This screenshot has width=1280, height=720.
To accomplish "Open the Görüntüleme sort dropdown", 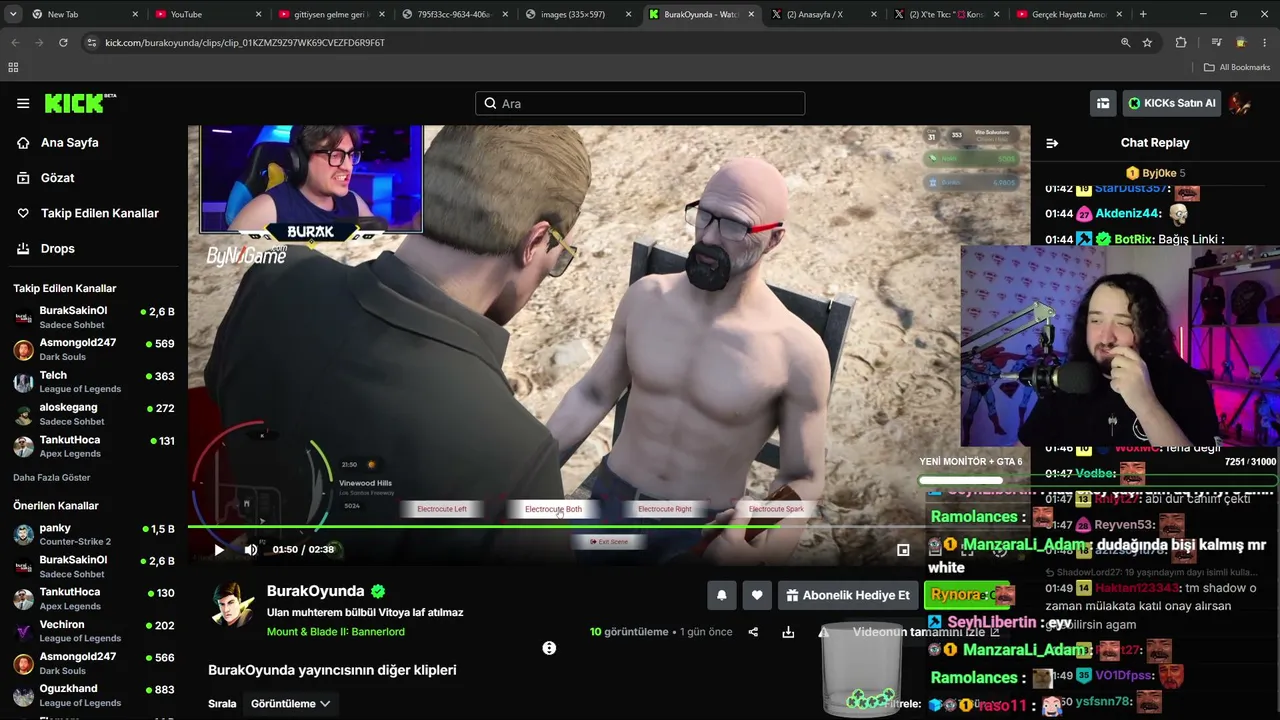I will tap(291, 703).
